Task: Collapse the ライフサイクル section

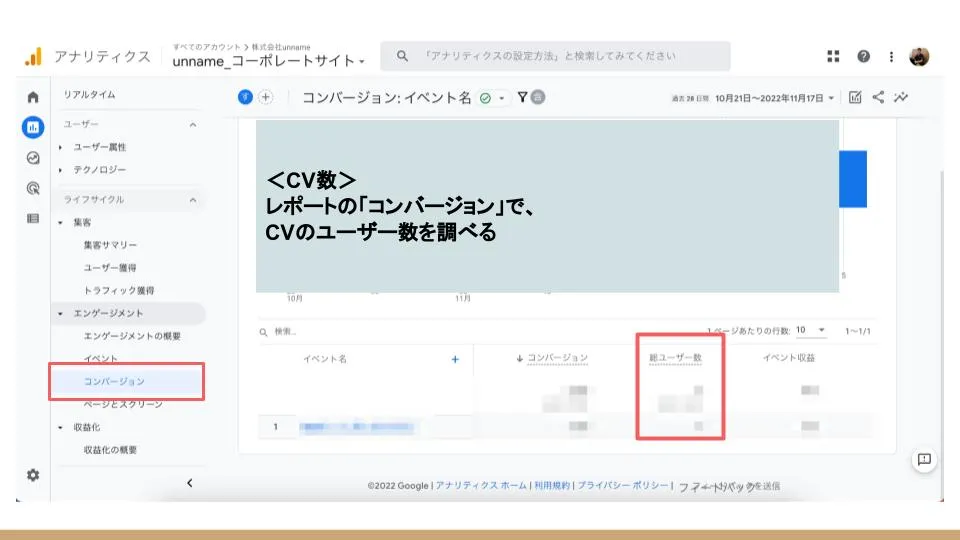Action: tap(193, 200)
